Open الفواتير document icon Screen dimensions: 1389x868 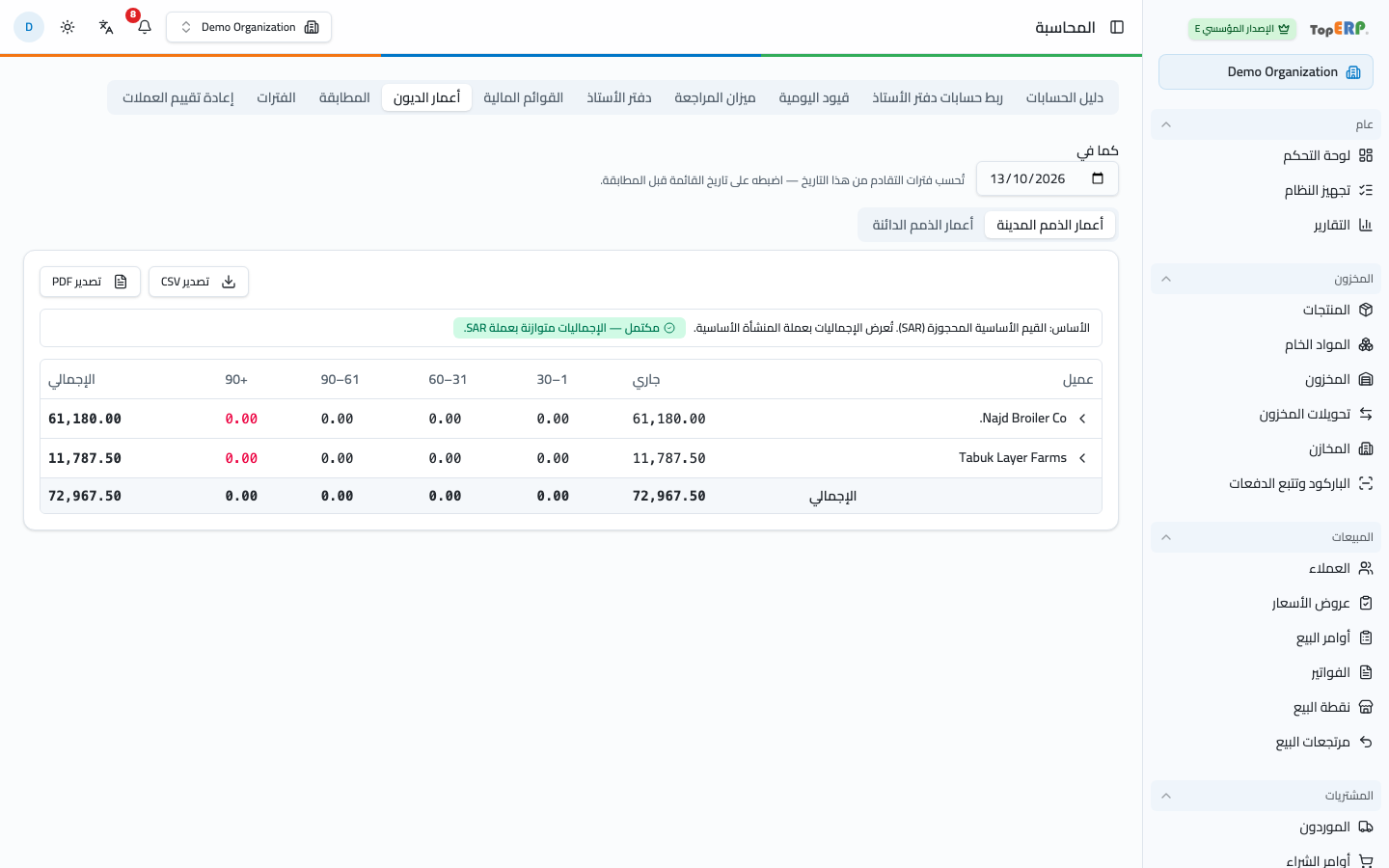tap(1366, 672)
